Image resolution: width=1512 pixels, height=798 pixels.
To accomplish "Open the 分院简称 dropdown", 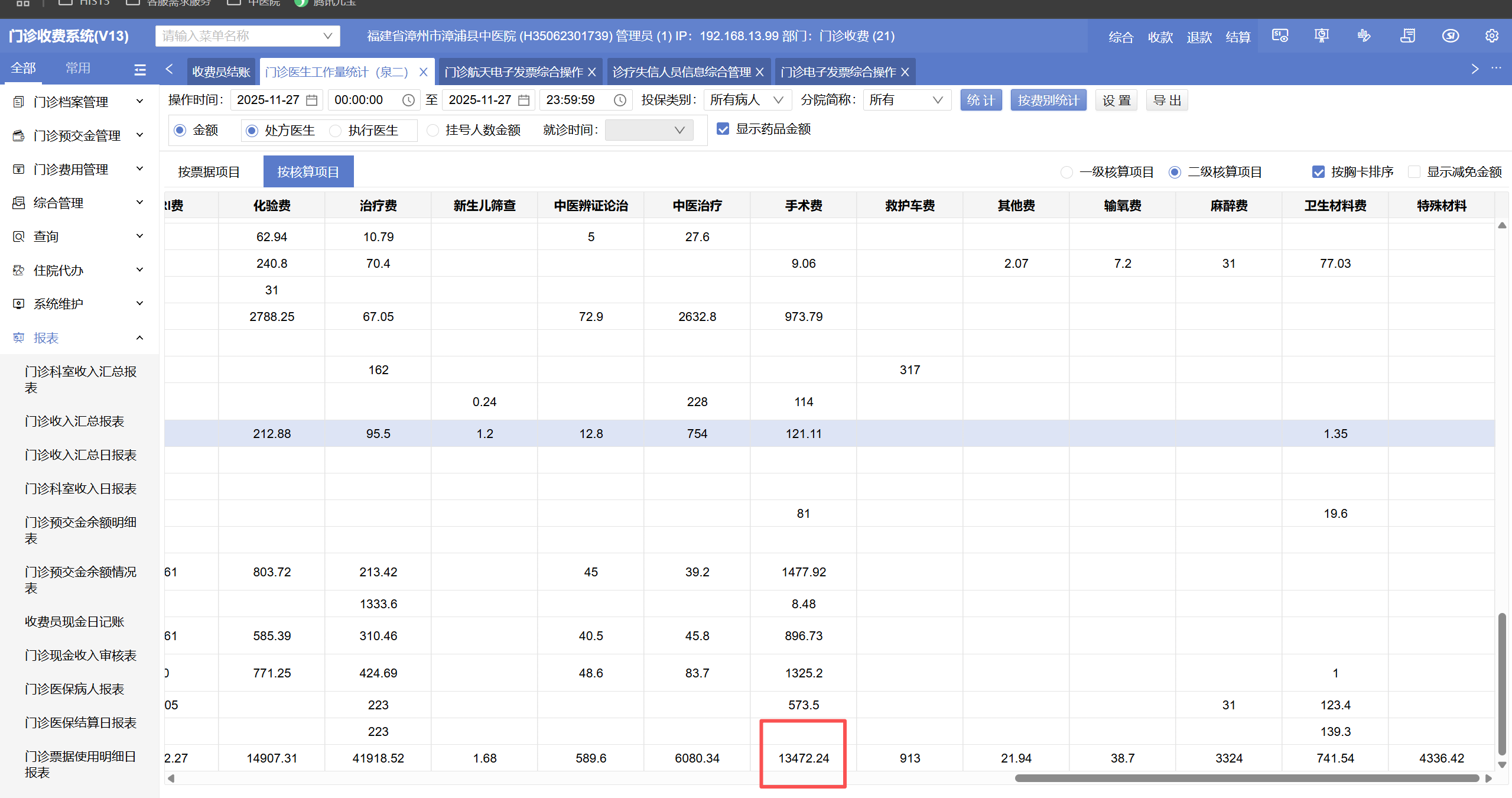I will coord(906,100).
